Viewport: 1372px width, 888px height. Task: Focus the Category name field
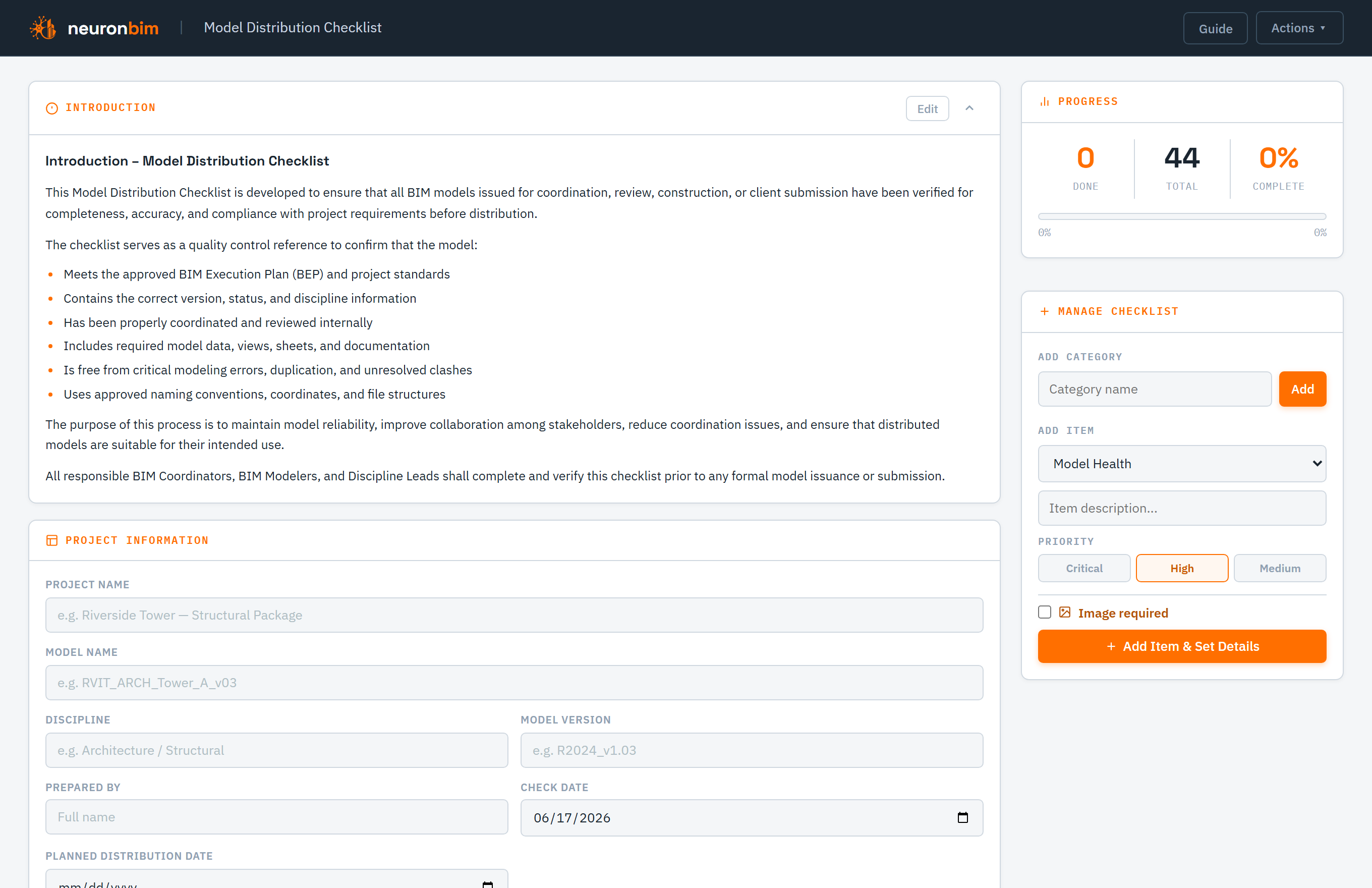coord(1155,389)
